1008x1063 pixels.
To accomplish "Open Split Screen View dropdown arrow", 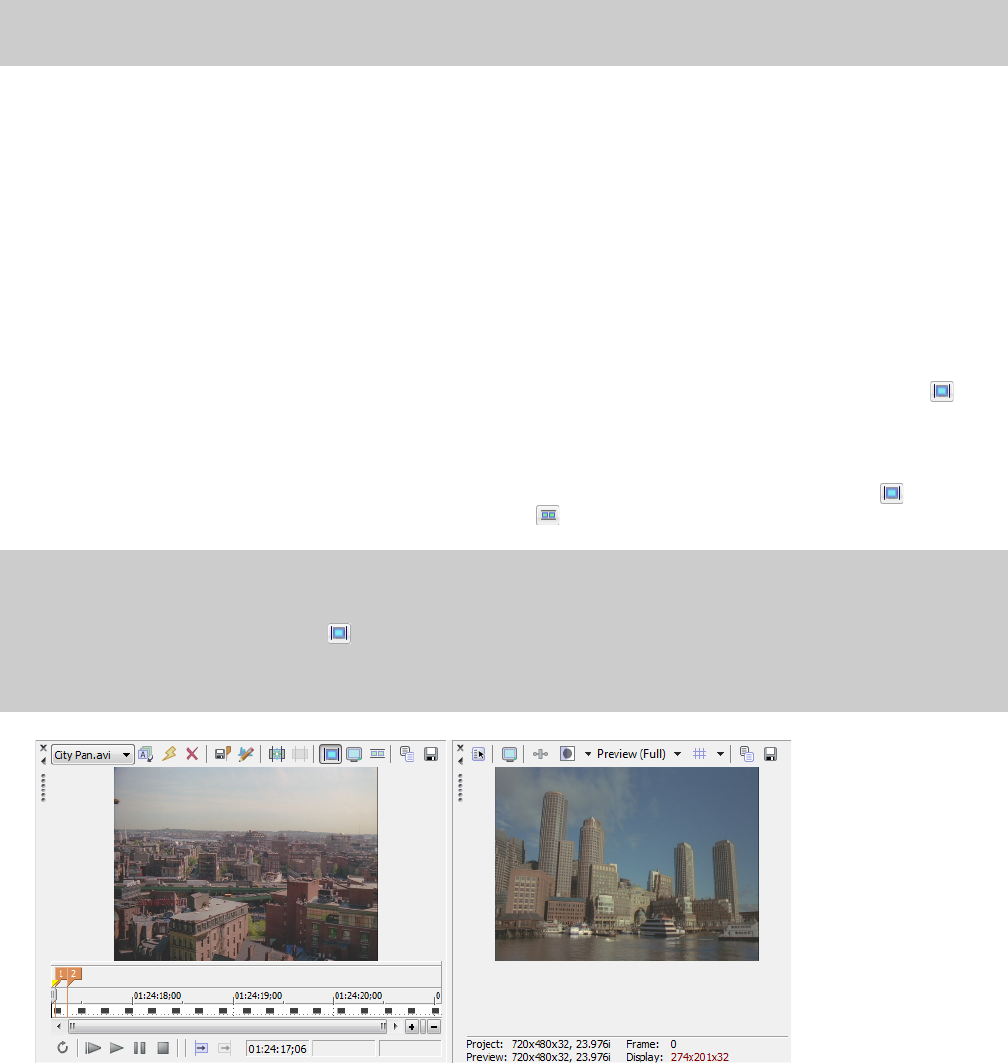I will (588, 754).
